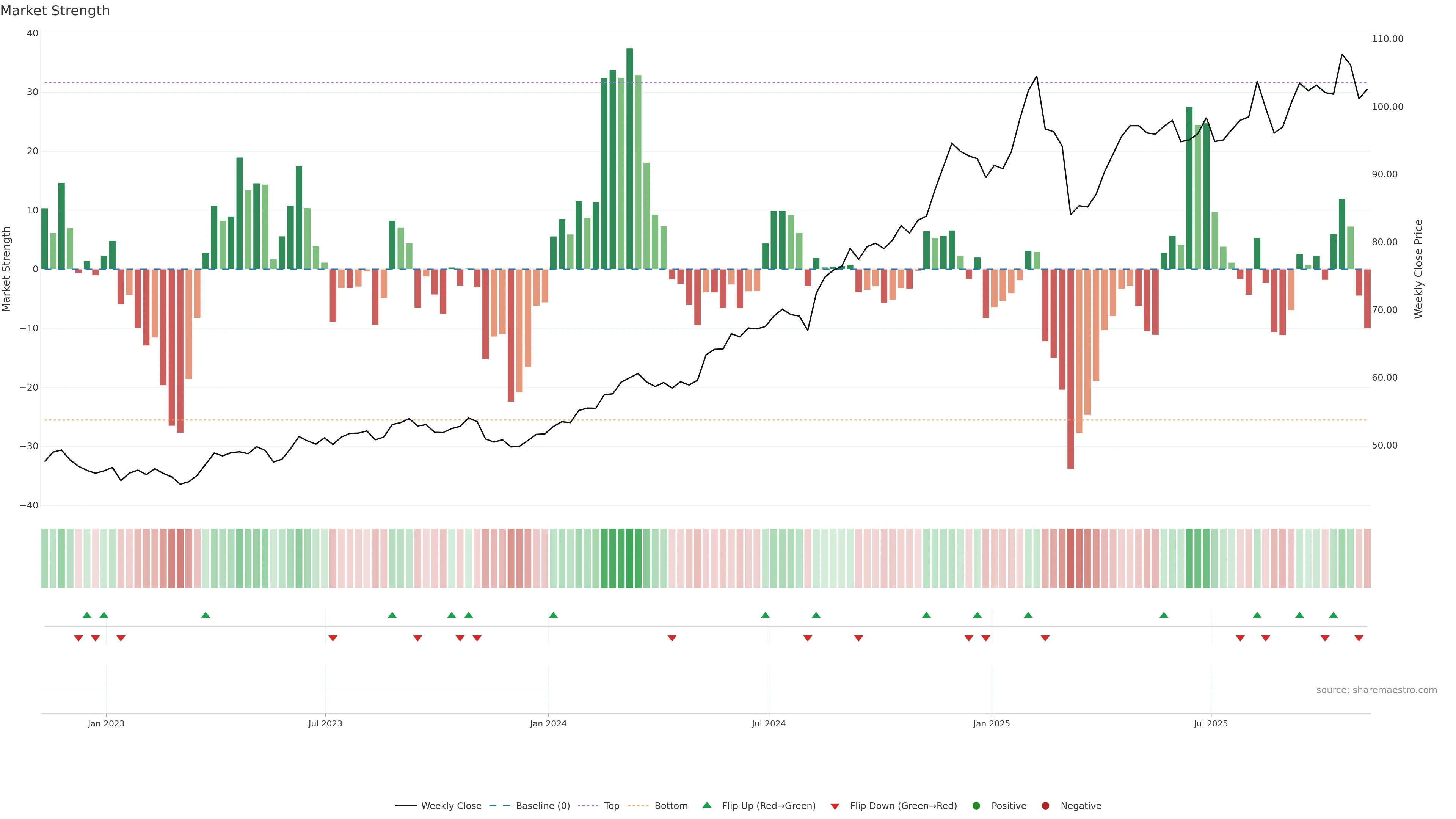Click the 110.00 right axis tick label
The image size is (1456, 819).
[1387, 39]
